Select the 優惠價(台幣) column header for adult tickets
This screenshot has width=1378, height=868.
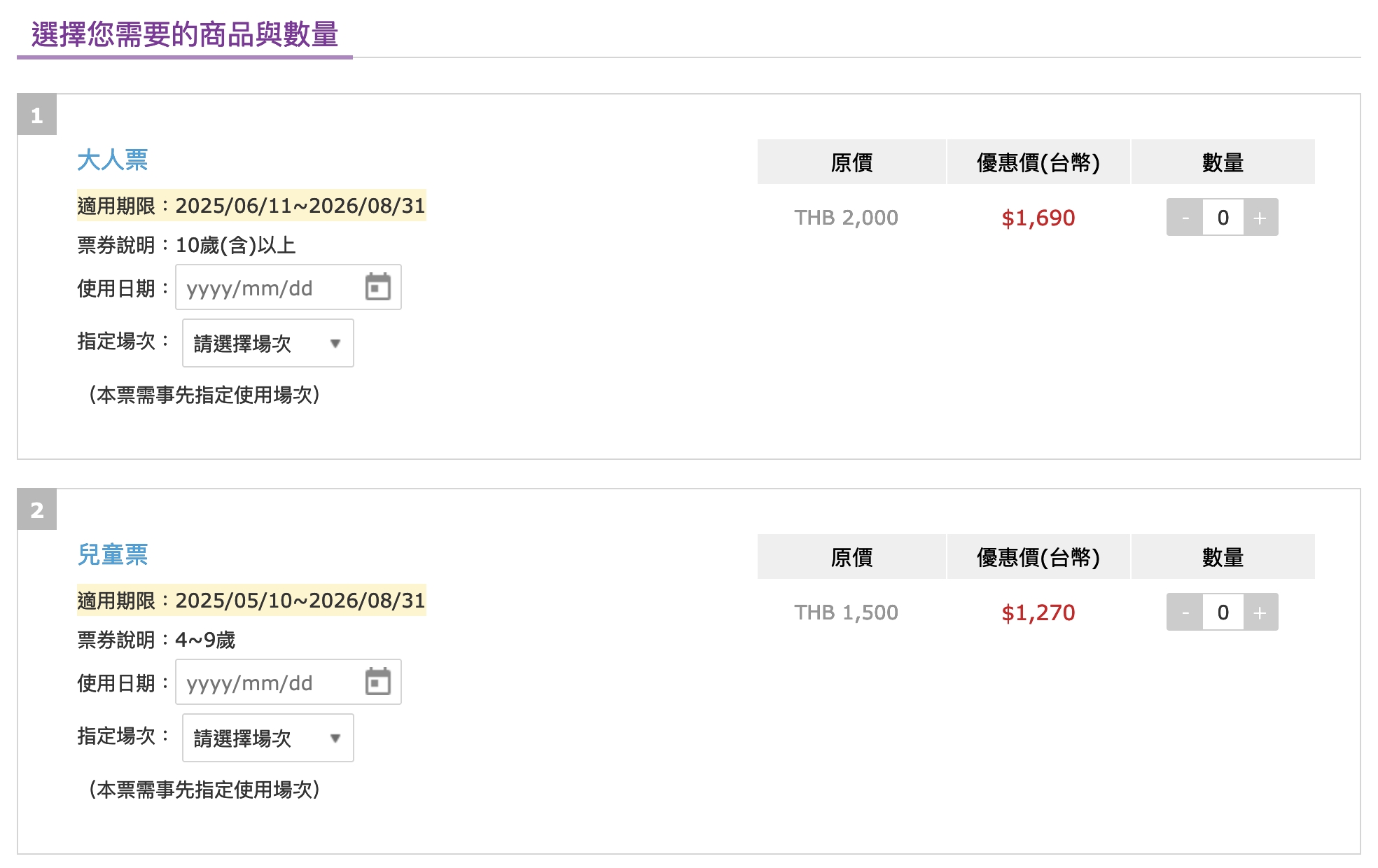point(1037,162)
